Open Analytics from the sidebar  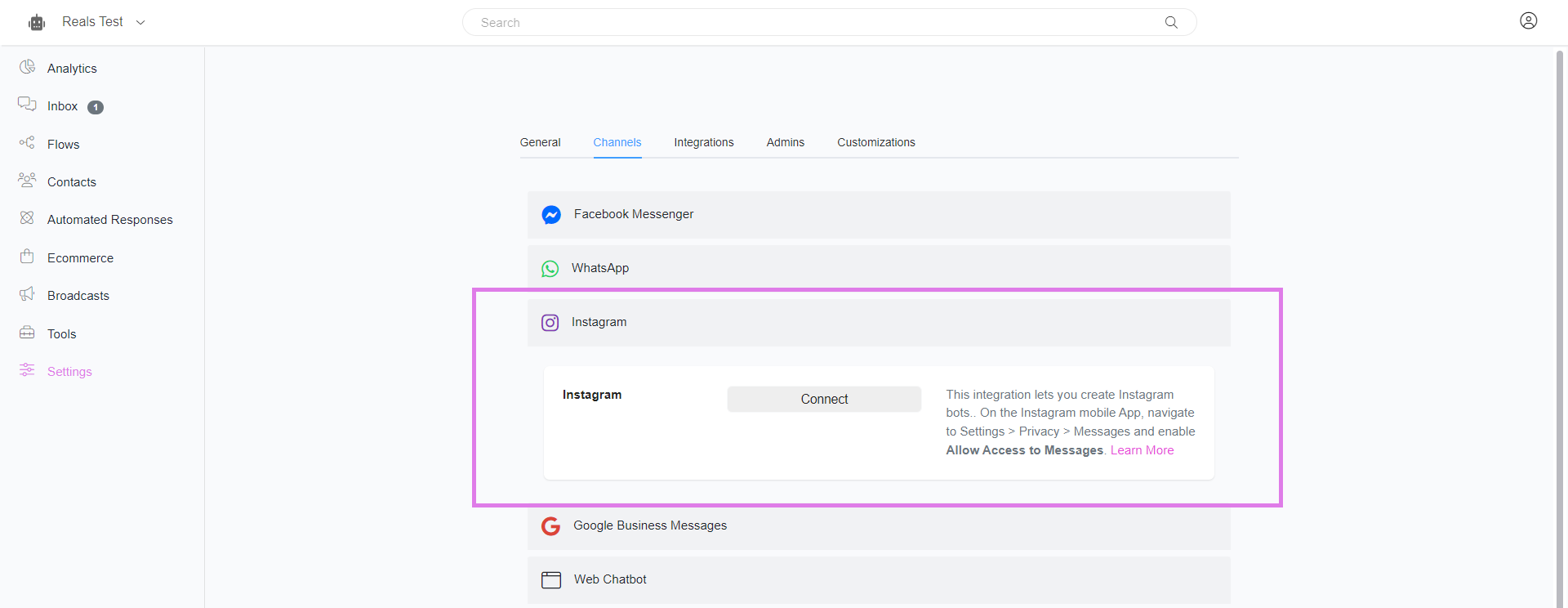click(x=72, y=69)
